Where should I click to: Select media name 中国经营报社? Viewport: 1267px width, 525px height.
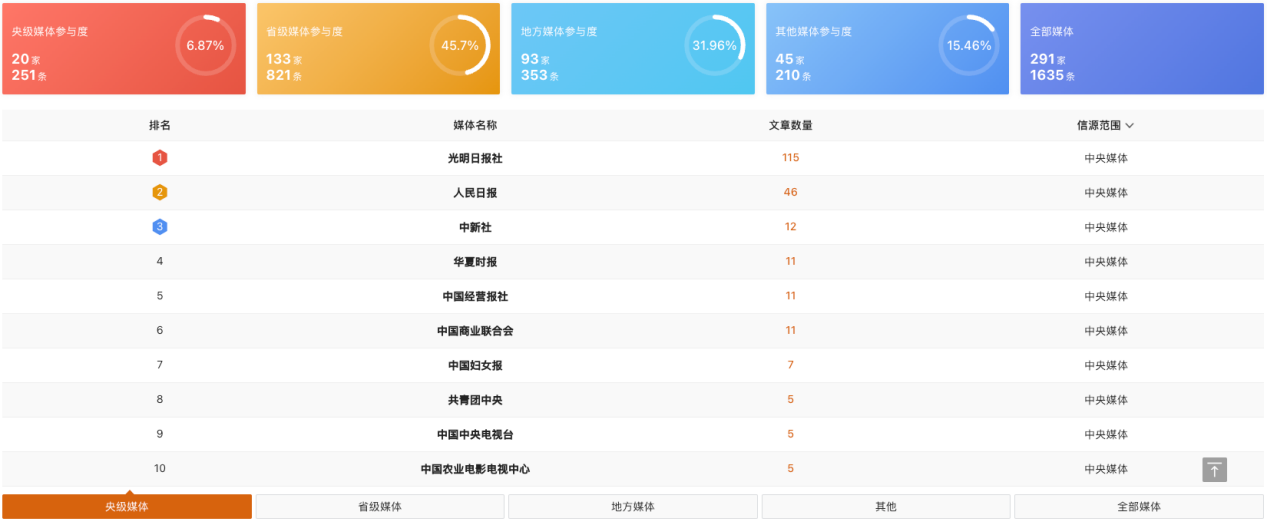coord(475,296)
